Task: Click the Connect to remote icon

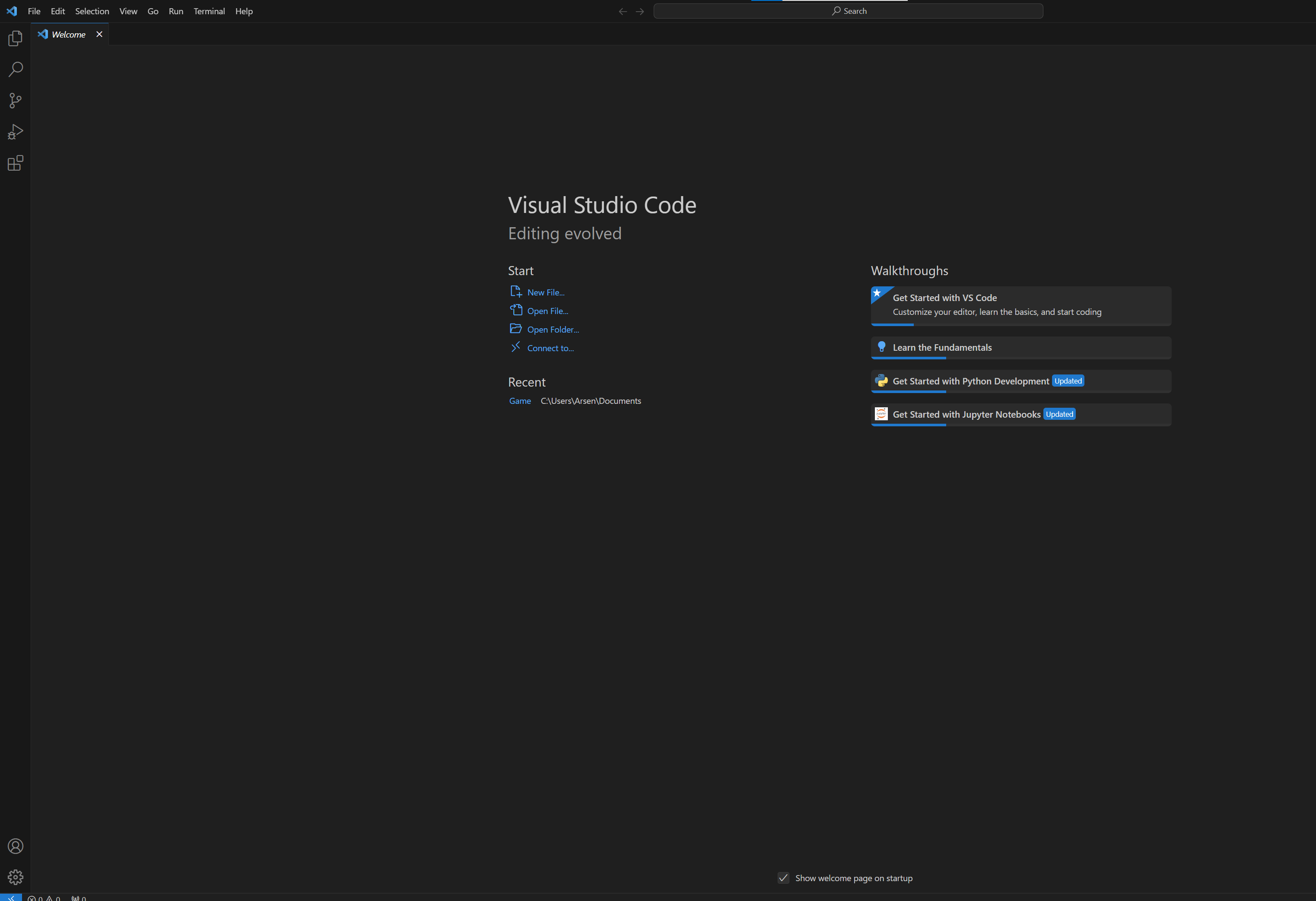Action: (516, 347)
